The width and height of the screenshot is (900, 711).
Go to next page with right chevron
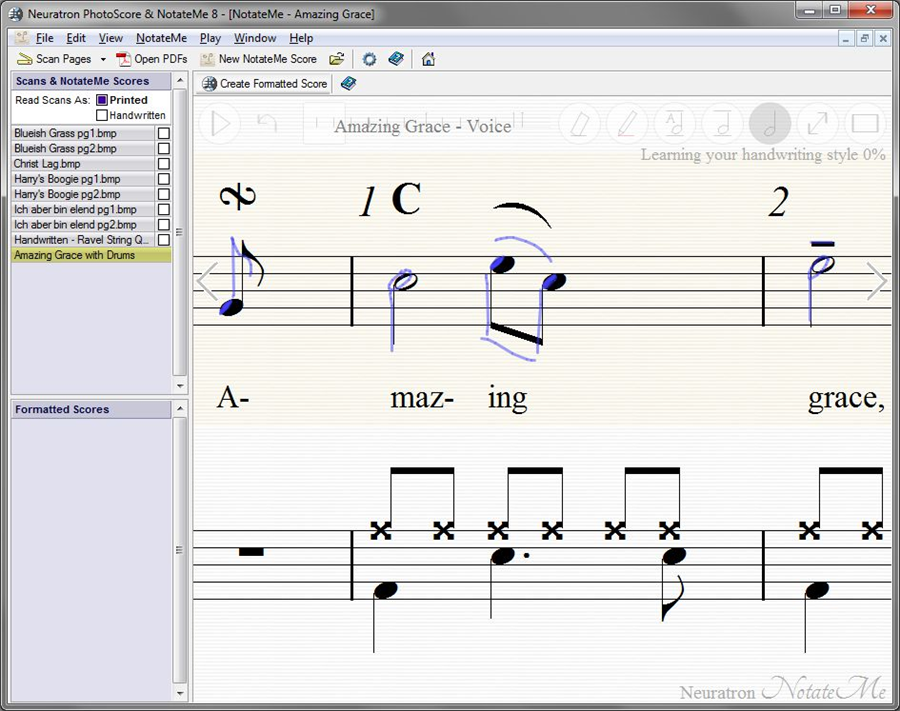click(876, 282)
